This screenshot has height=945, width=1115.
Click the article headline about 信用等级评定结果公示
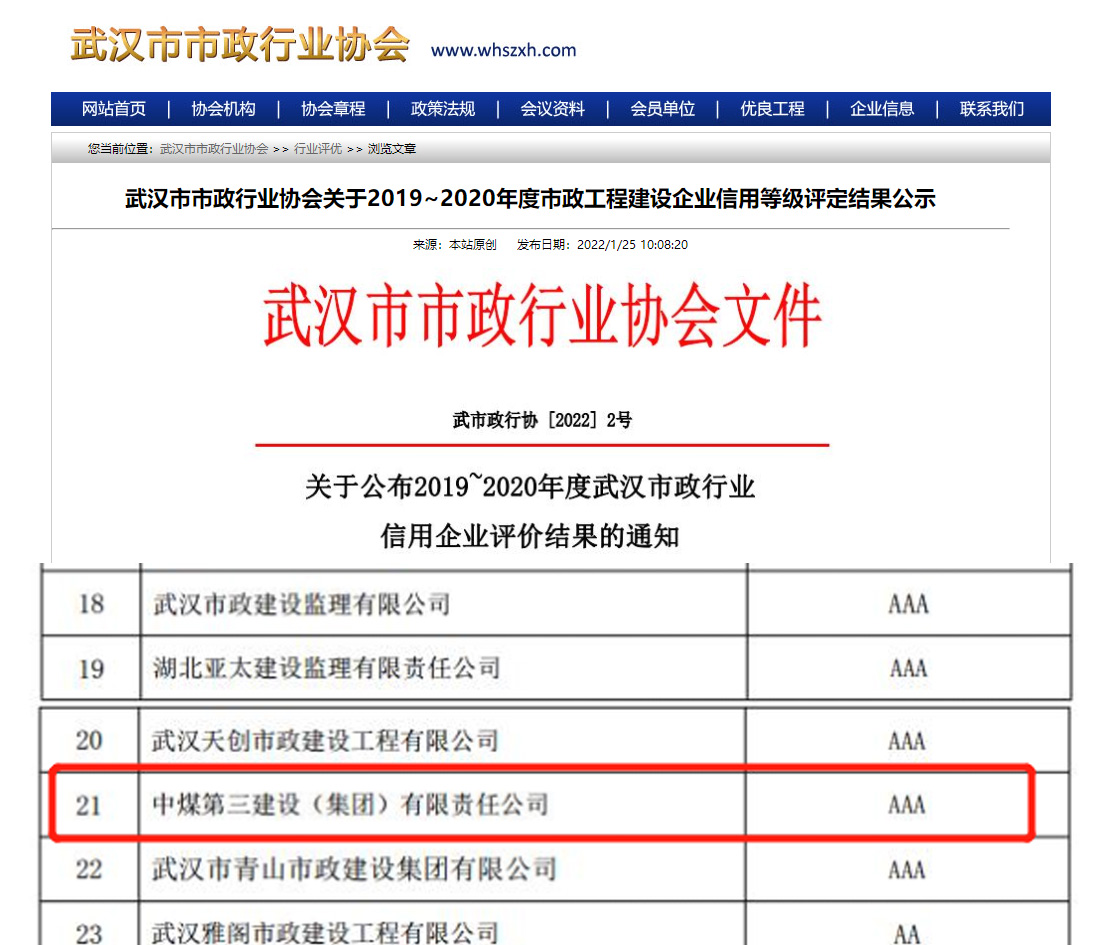[x=530, y=199]
